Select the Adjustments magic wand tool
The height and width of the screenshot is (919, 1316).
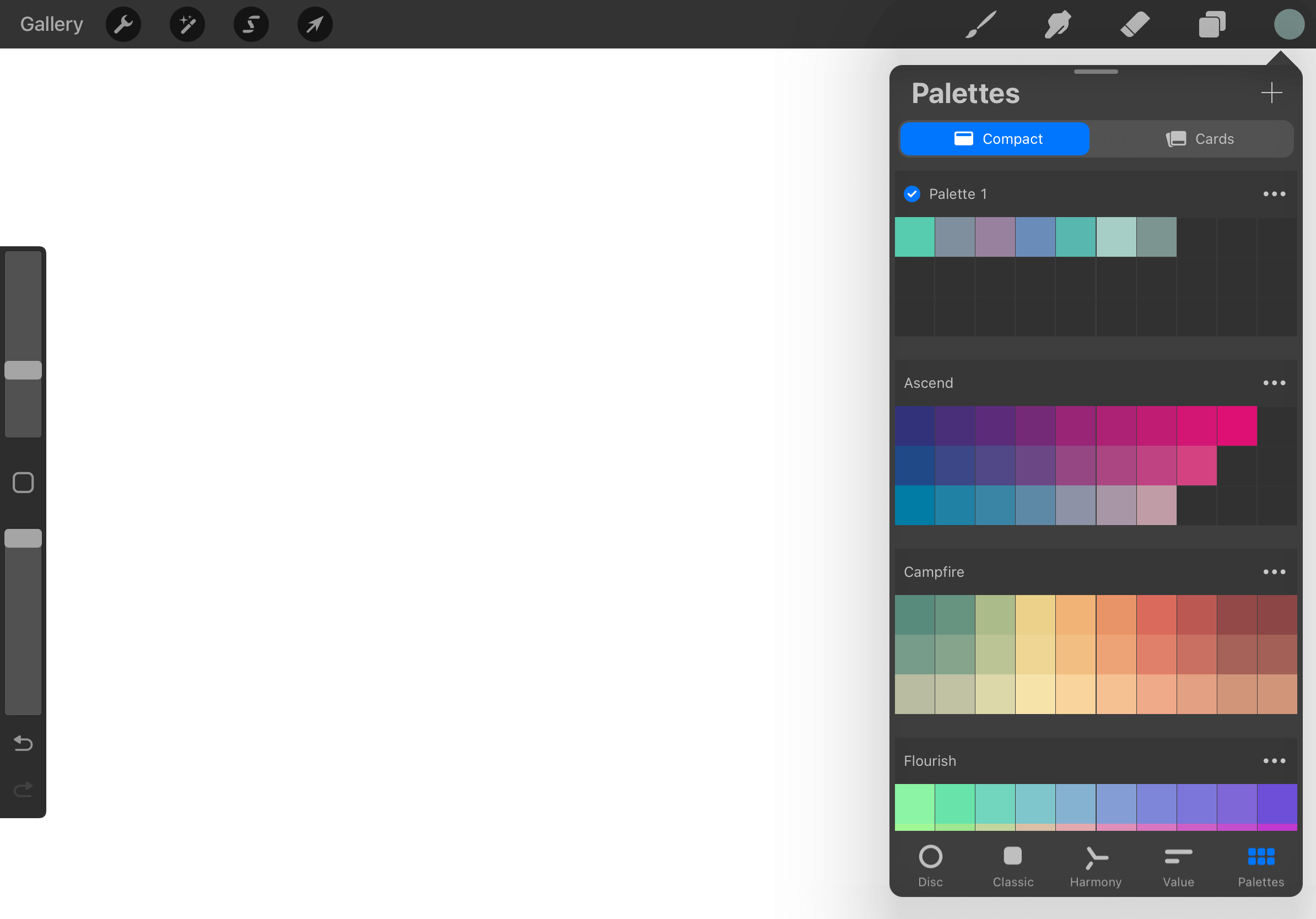point(187,24)
